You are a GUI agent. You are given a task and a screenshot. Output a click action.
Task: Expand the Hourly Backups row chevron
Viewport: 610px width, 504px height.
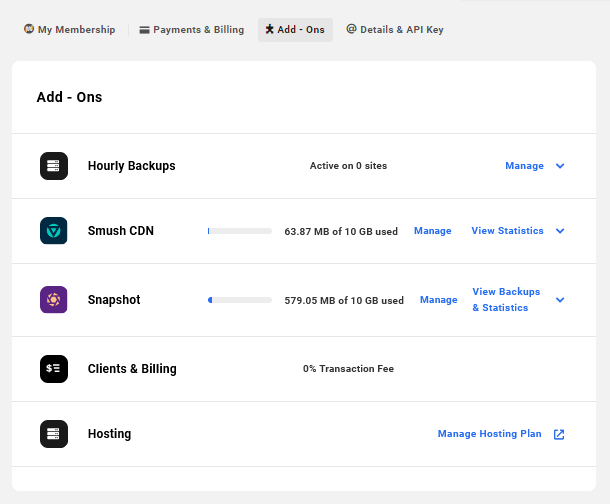[x=560, y=166]
